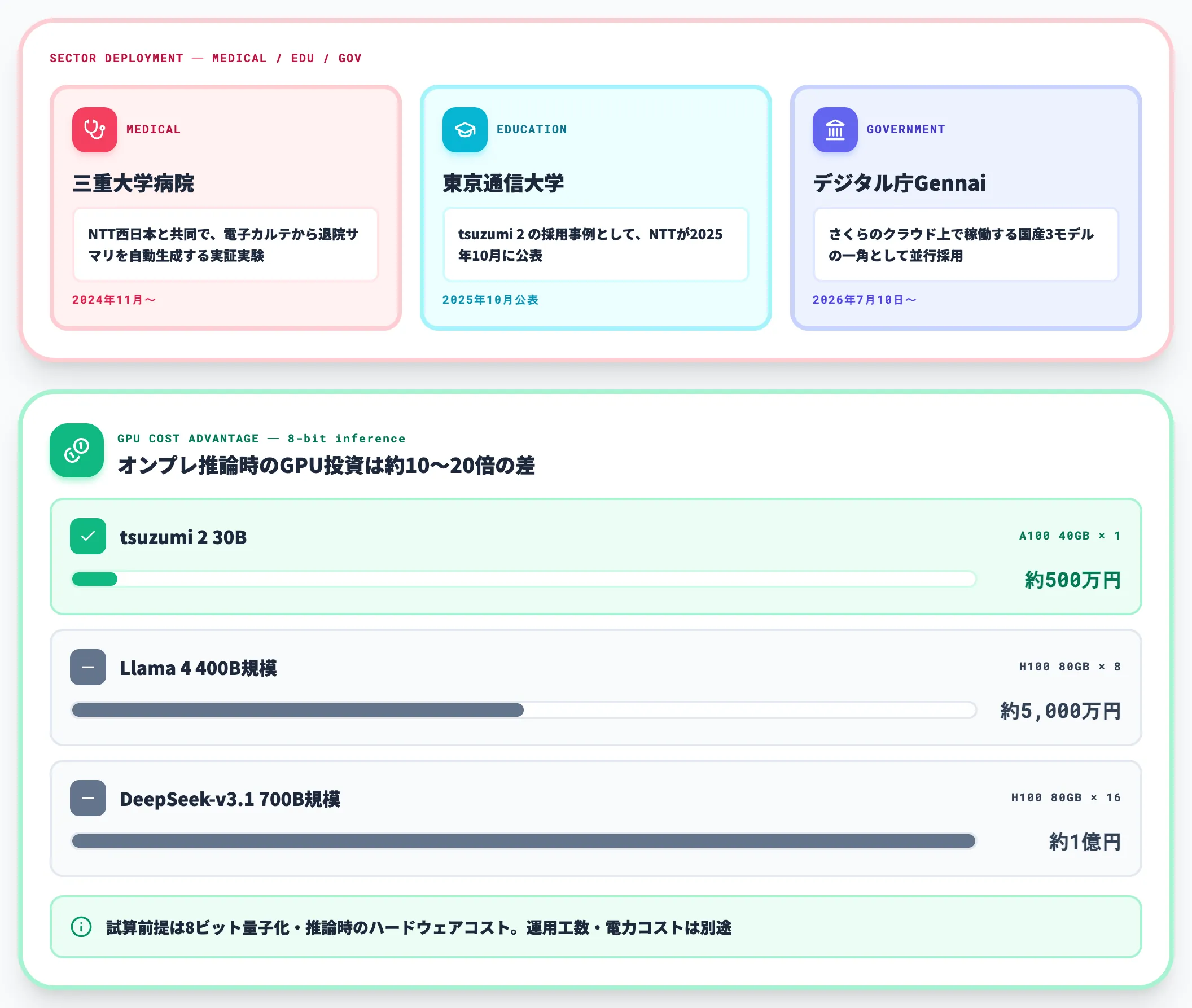
Task: Click the 約5,000万円 cost value
Action: coord(1061,711)
